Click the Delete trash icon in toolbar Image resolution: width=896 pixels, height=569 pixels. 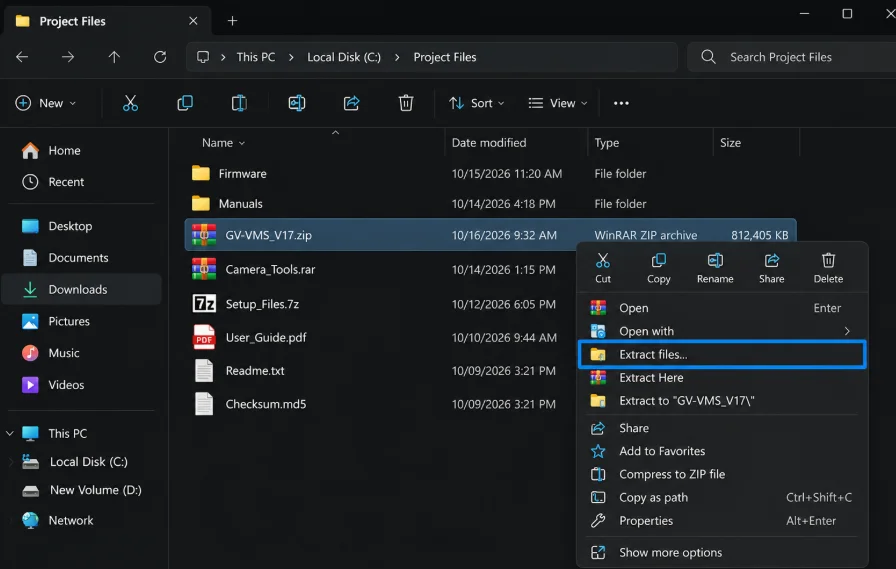coord(406,103)
